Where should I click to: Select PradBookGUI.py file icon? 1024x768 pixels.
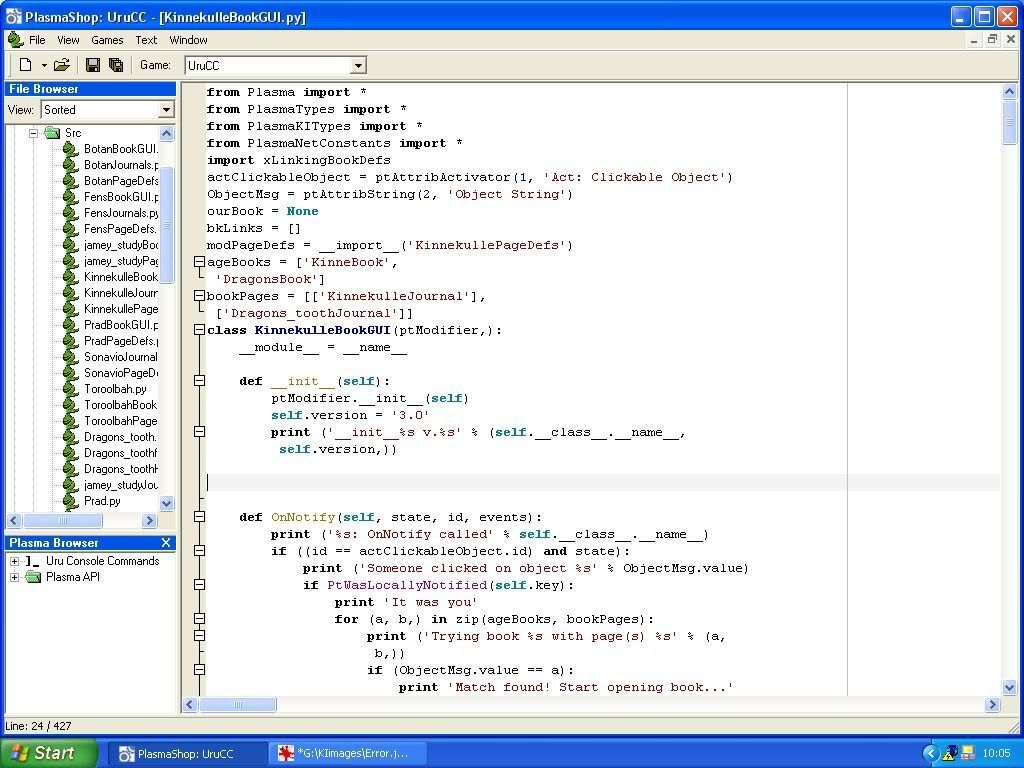point(71,325)
